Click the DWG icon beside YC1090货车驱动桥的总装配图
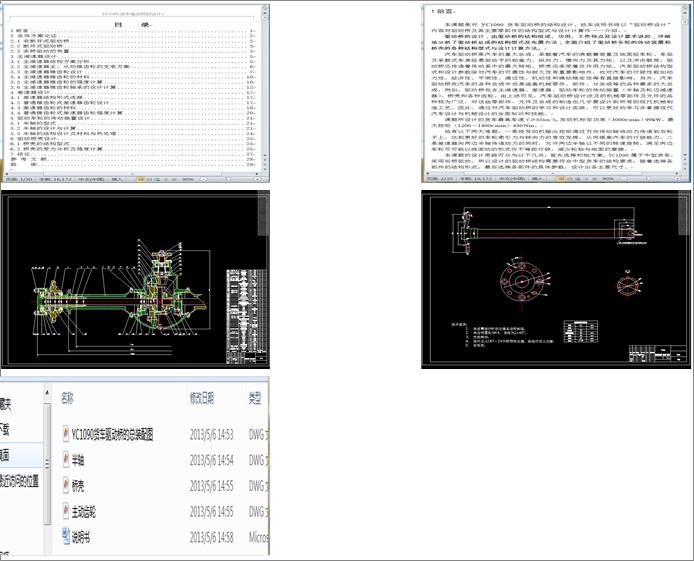 pos(66,434)
